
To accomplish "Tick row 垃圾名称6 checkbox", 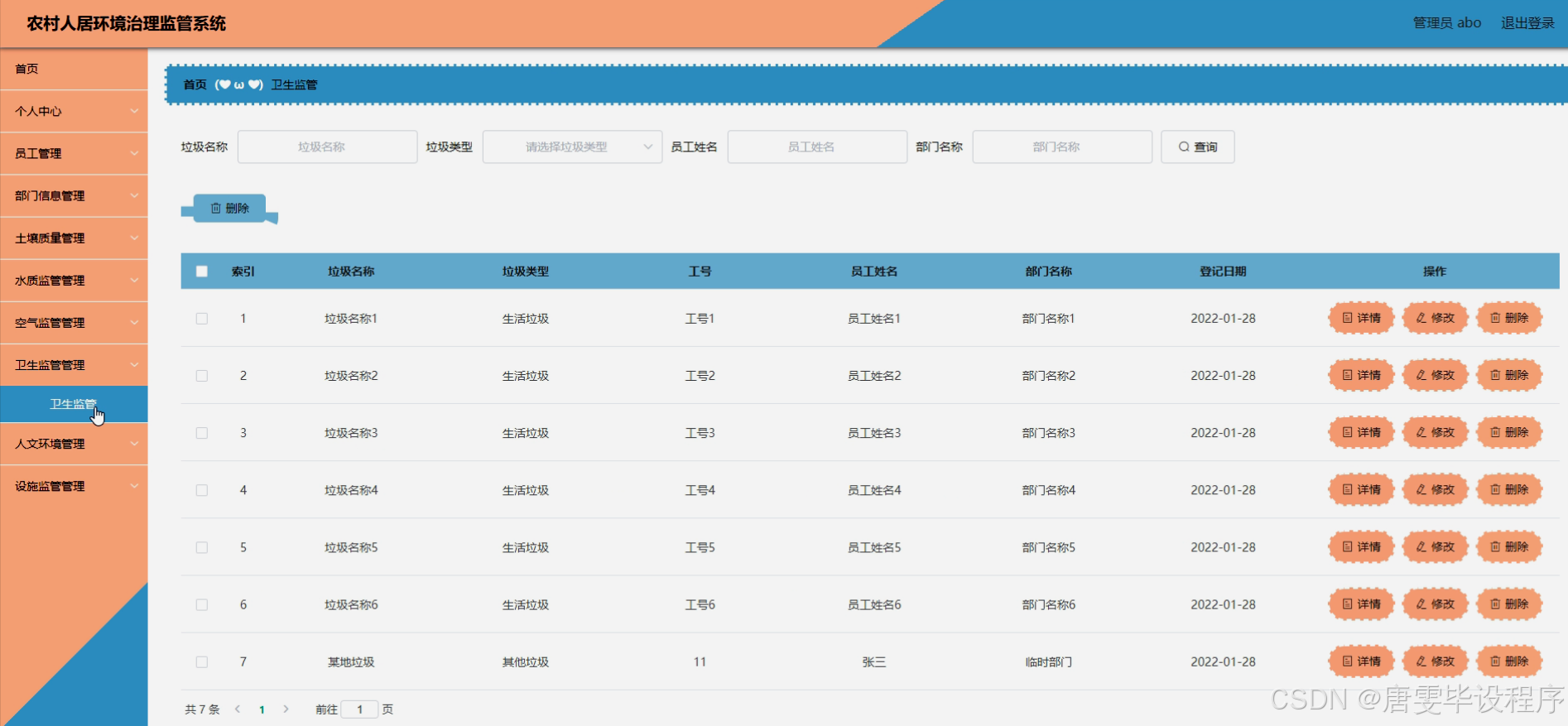I will [201, 604].
